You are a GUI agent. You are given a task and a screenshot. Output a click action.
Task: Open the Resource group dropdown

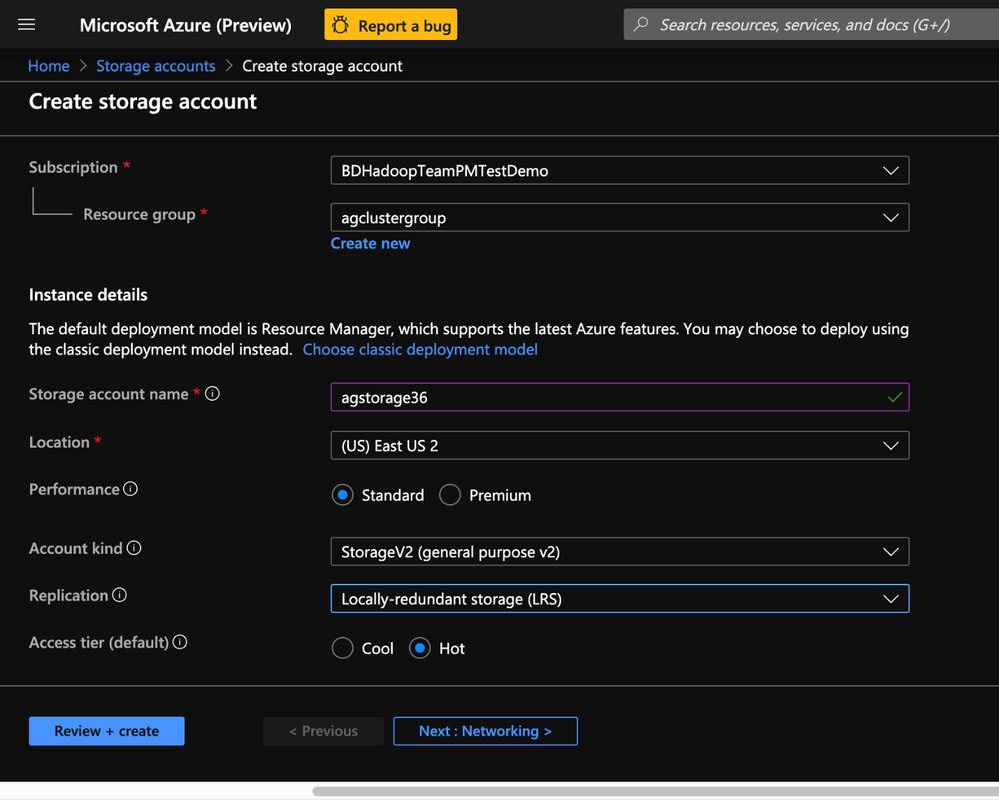coord(890,218)
